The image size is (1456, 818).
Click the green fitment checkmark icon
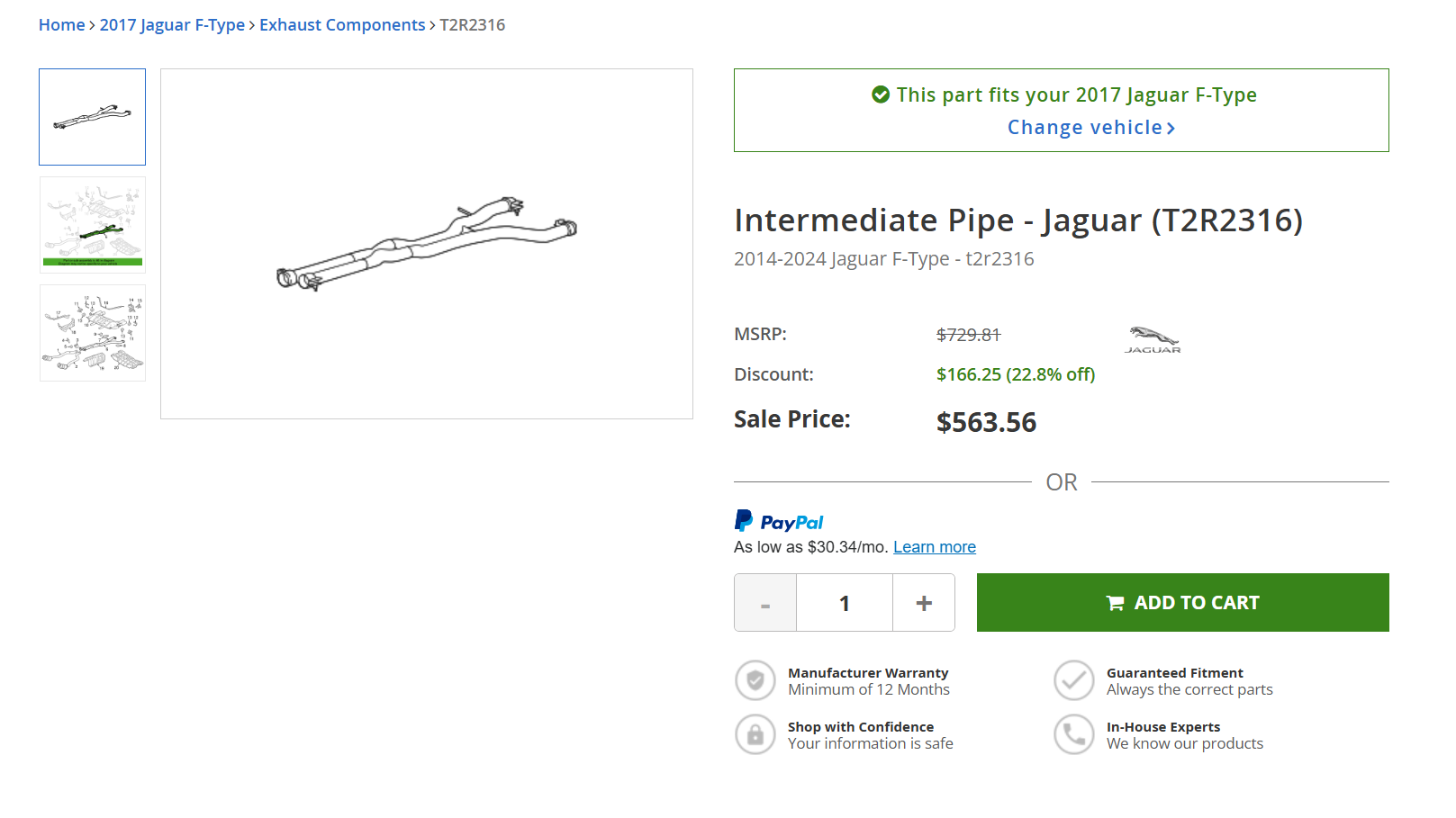881,94
